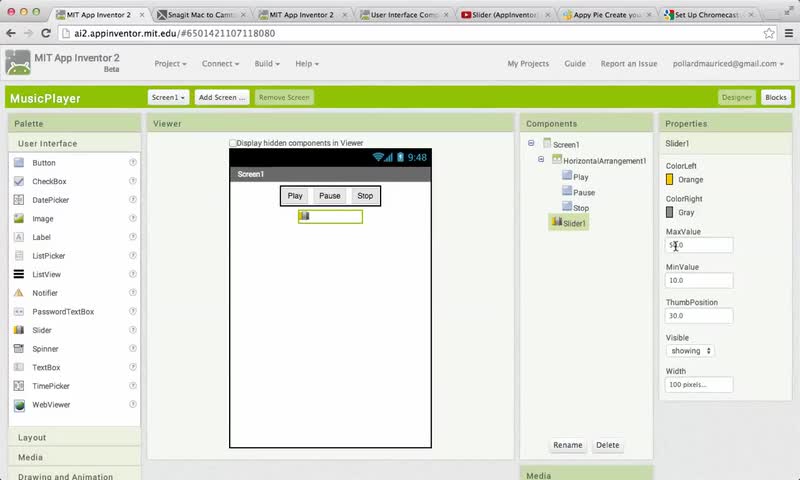The height and width of the screenshot is (480, 800).
Task: Click the Play button in the viewer
Action: (x=295, y=196)
